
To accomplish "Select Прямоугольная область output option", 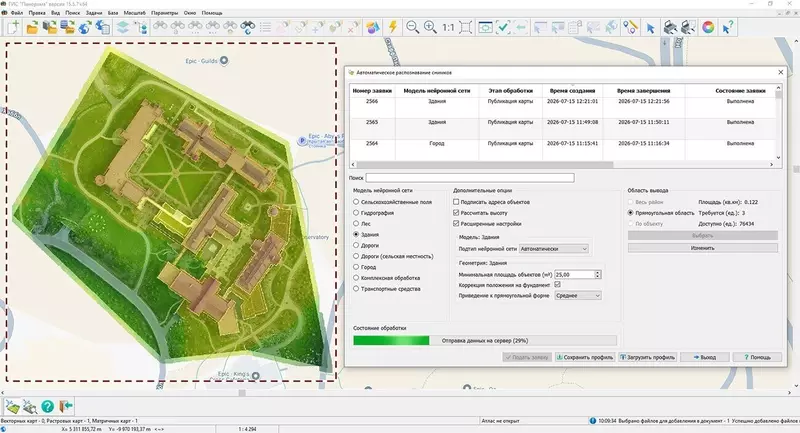I will click(631, 213).
